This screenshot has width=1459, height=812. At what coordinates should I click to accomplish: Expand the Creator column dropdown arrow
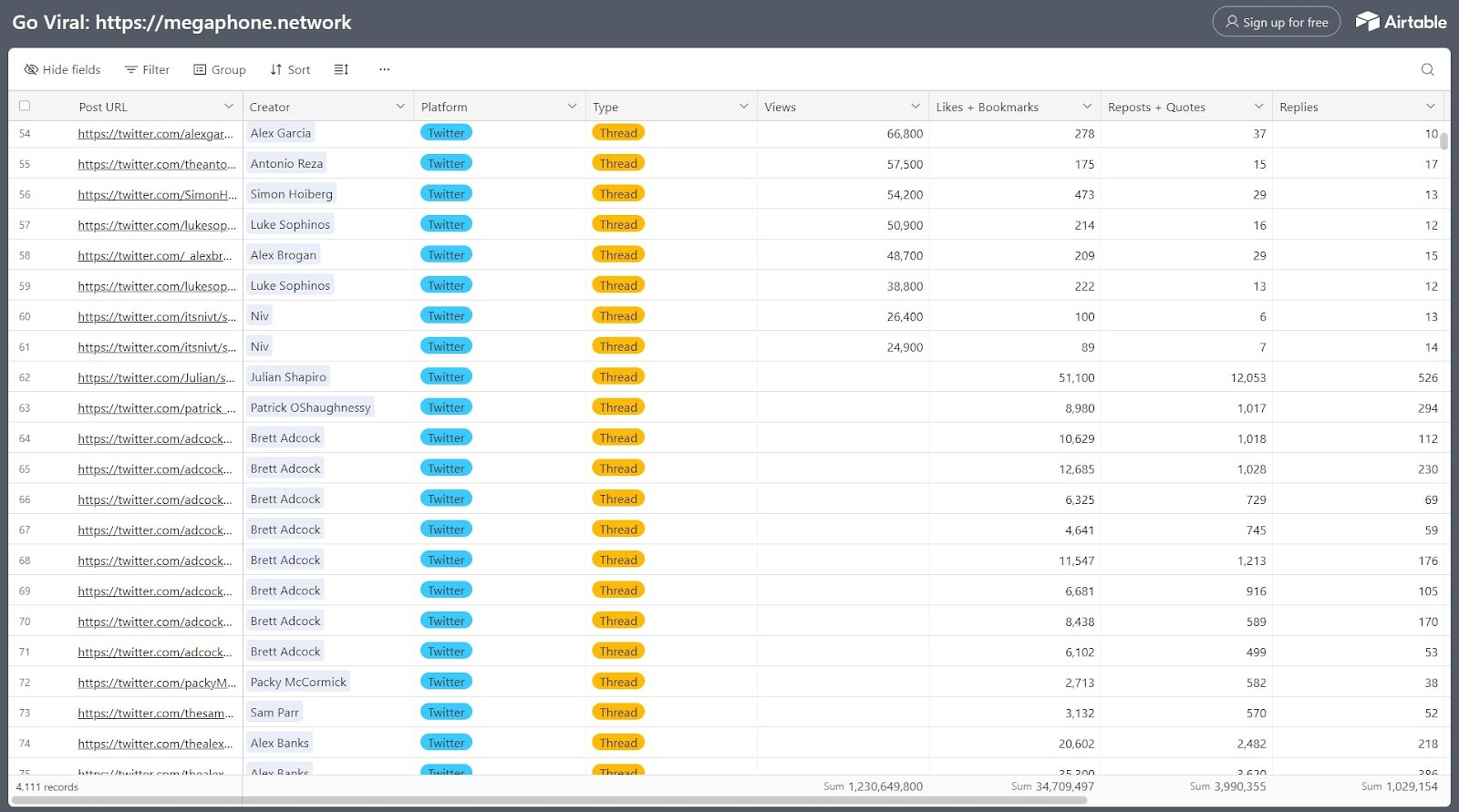(x=400, y=107)
